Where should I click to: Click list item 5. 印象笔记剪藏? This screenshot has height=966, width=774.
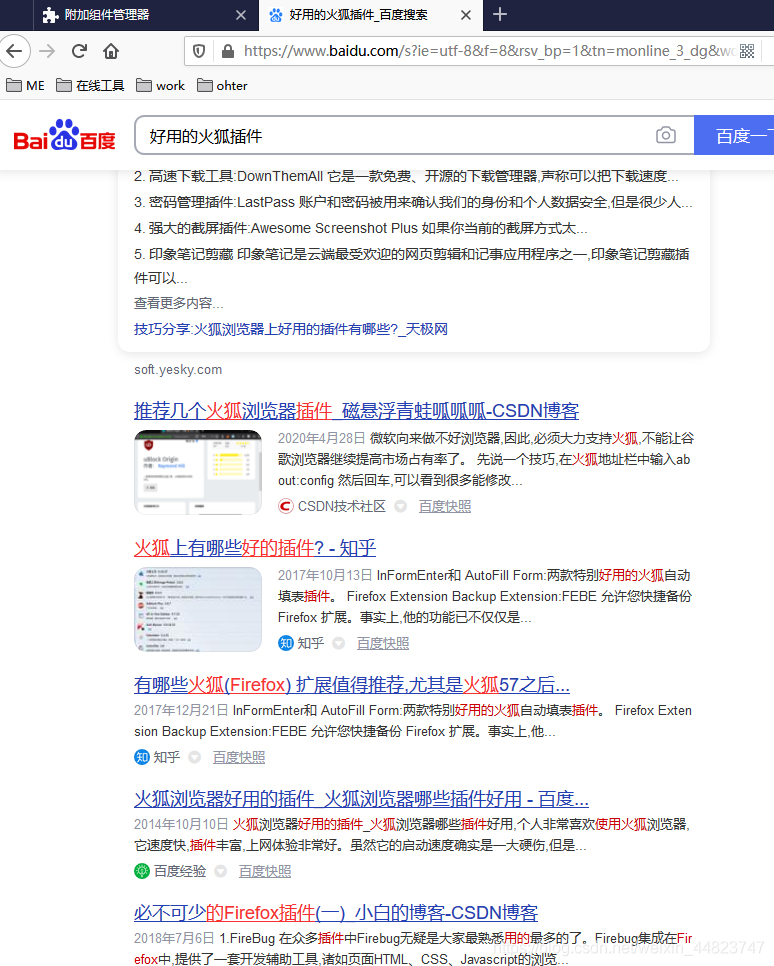pos(412,266)
